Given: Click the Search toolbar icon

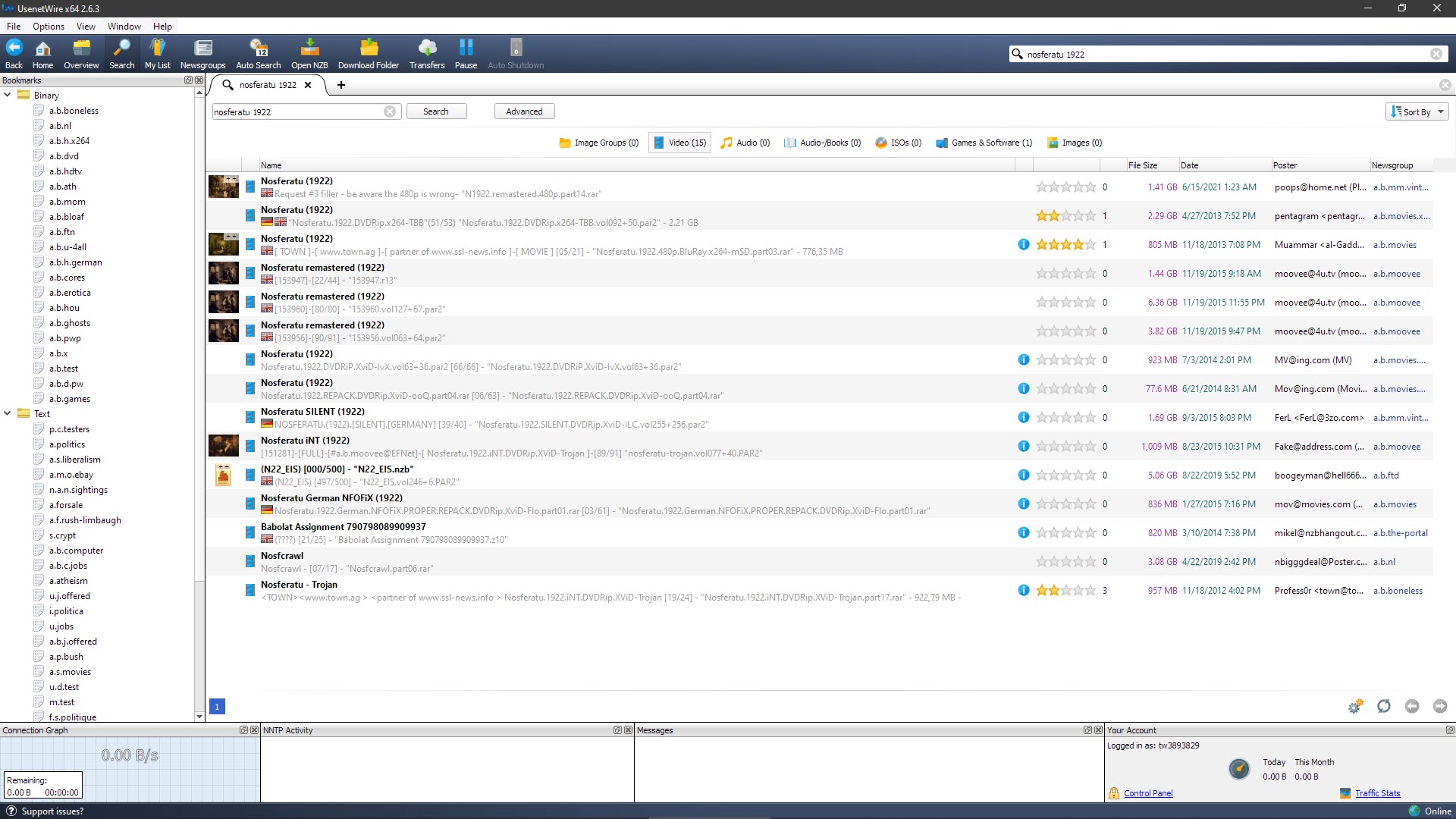Looking at the screenshot, I should 121,54.
